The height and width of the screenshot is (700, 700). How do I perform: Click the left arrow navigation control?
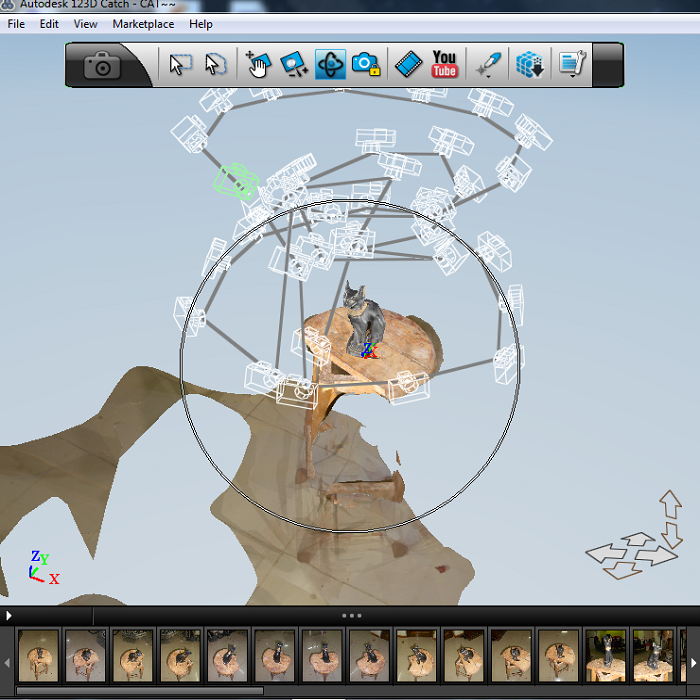pyautogui.click(x=605, y=554)
